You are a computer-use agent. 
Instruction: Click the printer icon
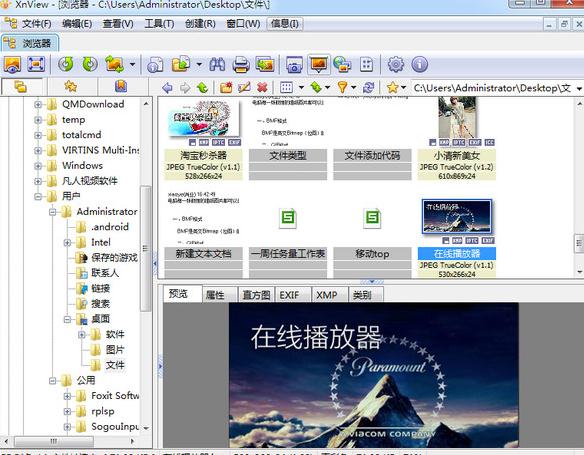(241, 65)
